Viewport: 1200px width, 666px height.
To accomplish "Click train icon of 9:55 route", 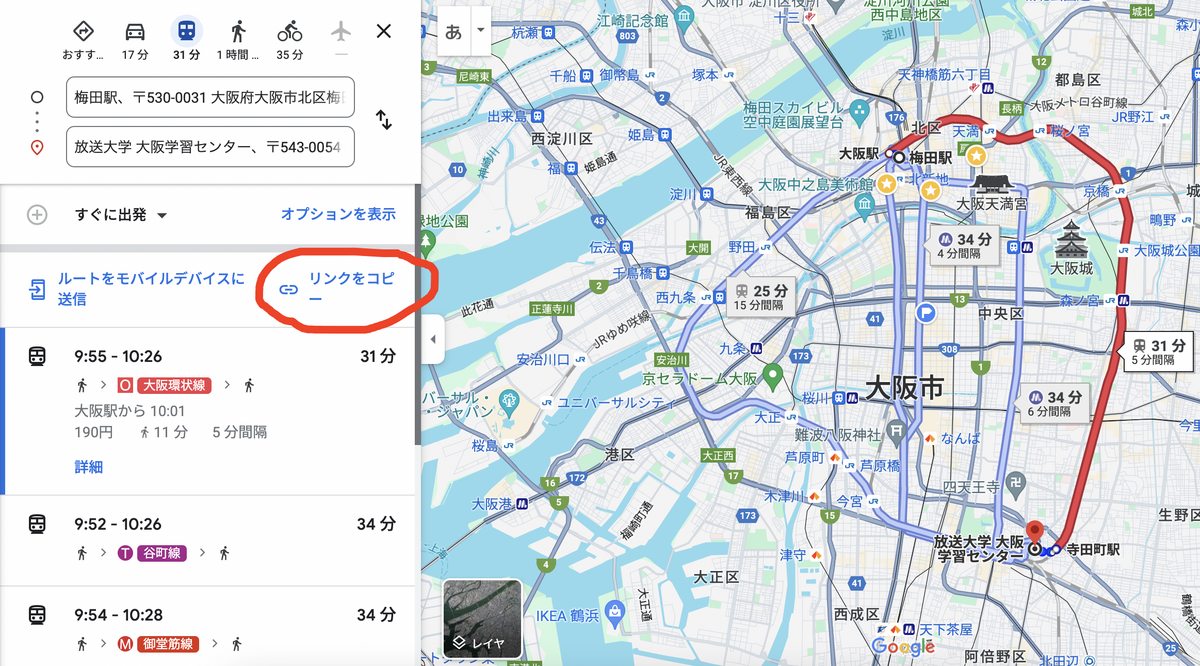I will click(x=37, y=356).
